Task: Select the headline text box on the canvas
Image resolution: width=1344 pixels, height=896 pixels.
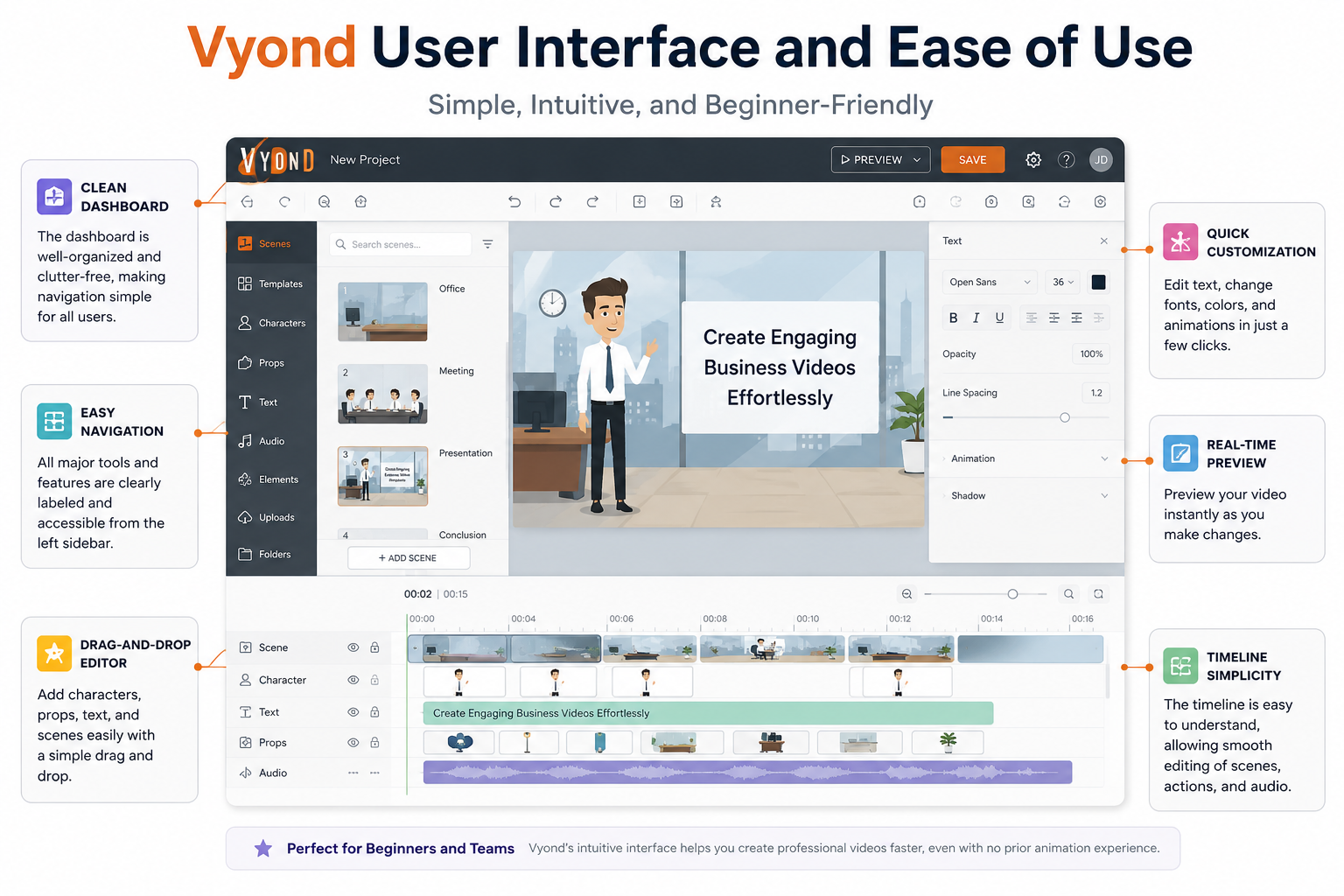Action: (x=780, y=367)
